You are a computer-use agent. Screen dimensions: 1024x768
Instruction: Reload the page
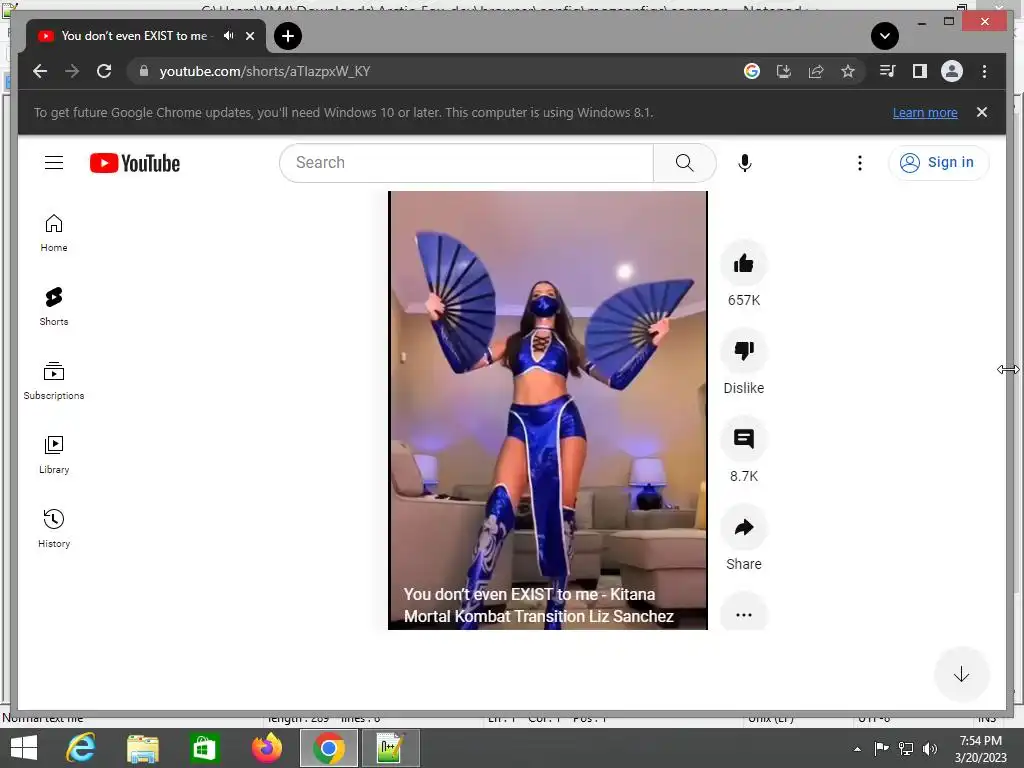click(104, 71)
